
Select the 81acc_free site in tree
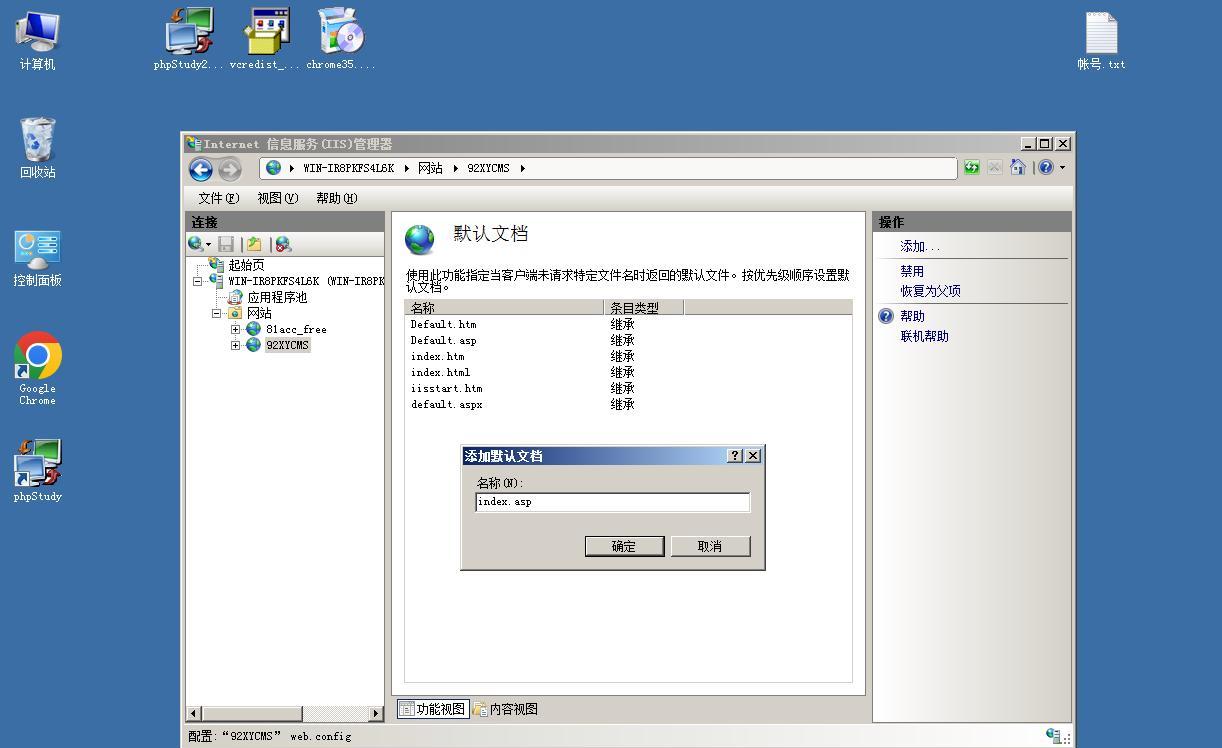296,329
